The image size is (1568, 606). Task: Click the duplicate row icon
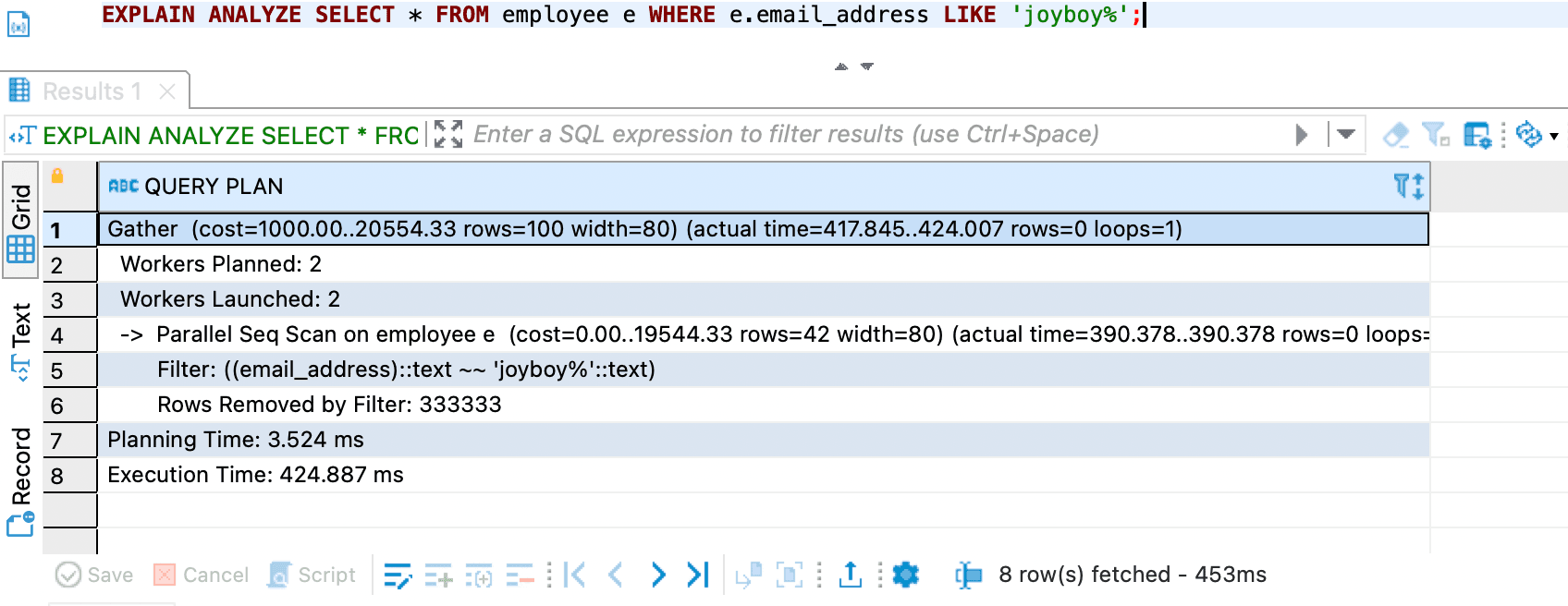pyautogui.click(x=479, y=576)
